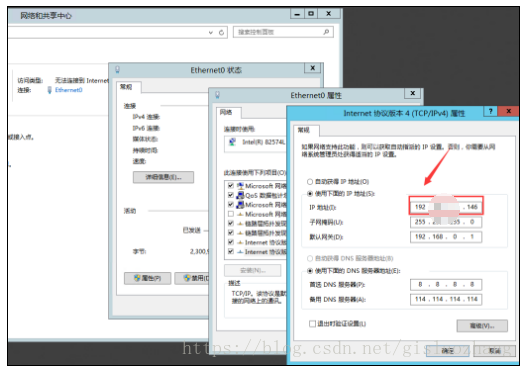
Task: Close the TCP/IPv4 属性 dialog
Action: 508,112
